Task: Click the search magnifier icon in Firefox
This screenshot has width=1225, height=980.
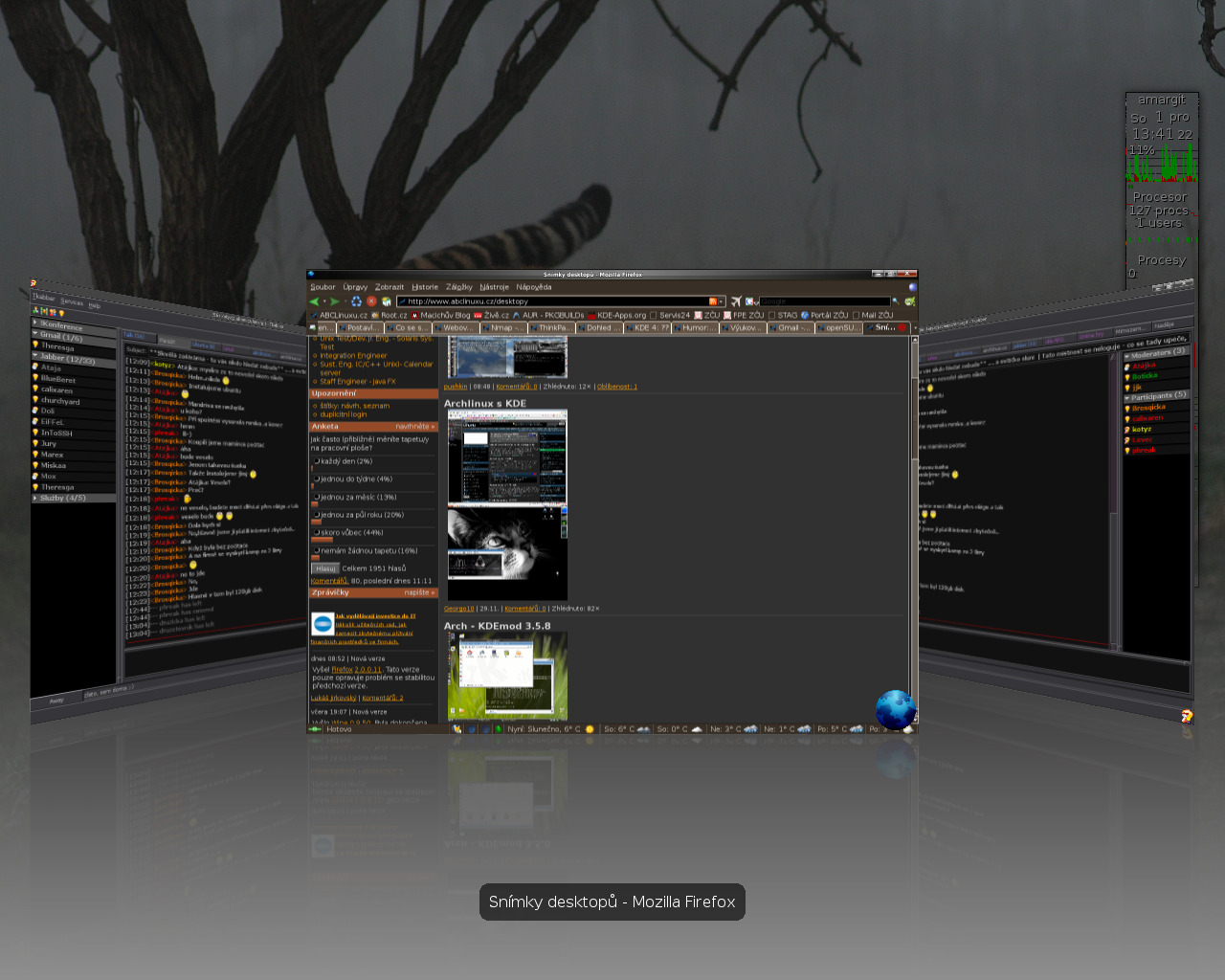Action: pyautogui.click(x=896, y=301)
